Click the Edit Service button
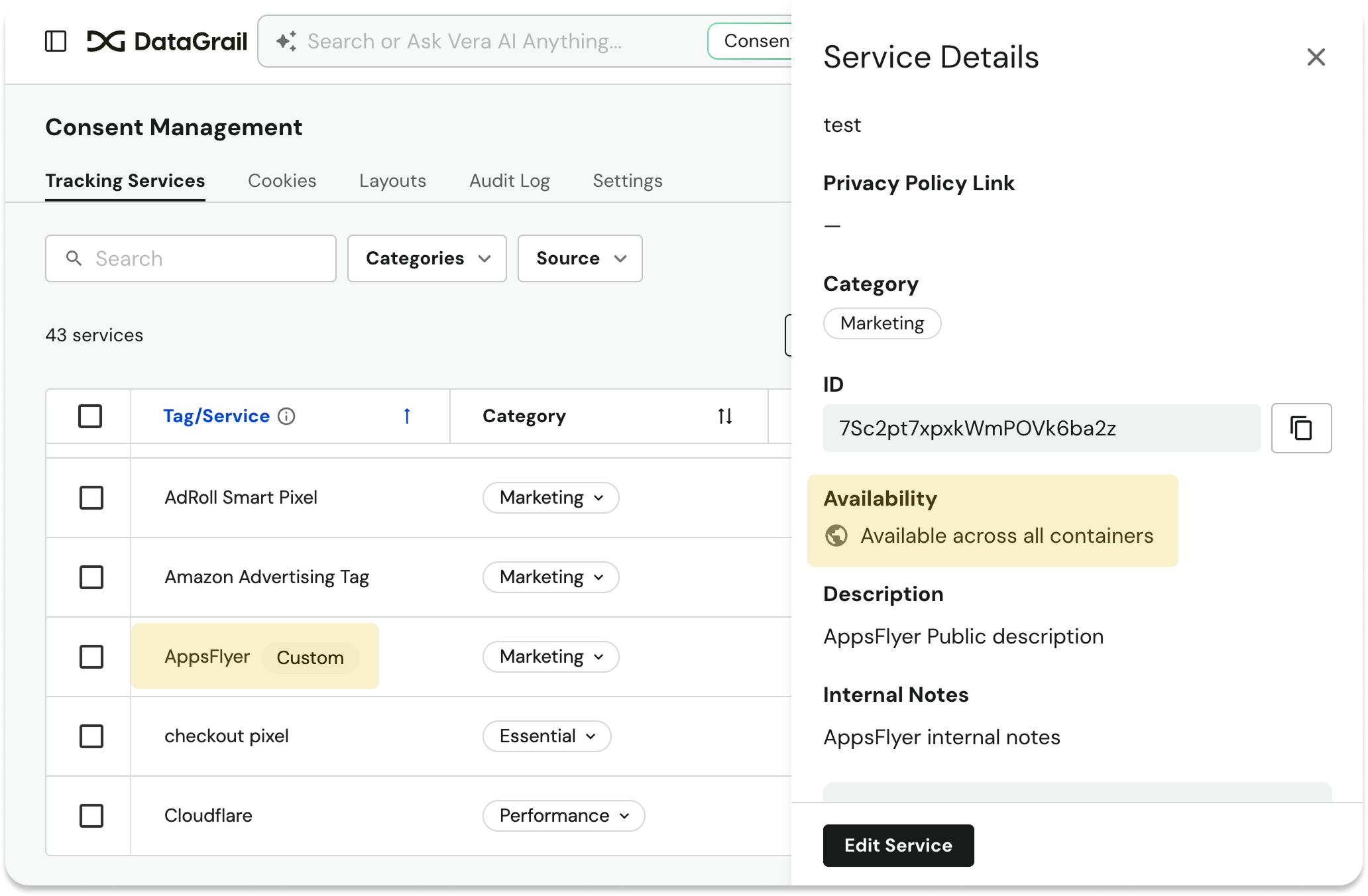This screenshot has width=1368, height=896. point(898,845)
